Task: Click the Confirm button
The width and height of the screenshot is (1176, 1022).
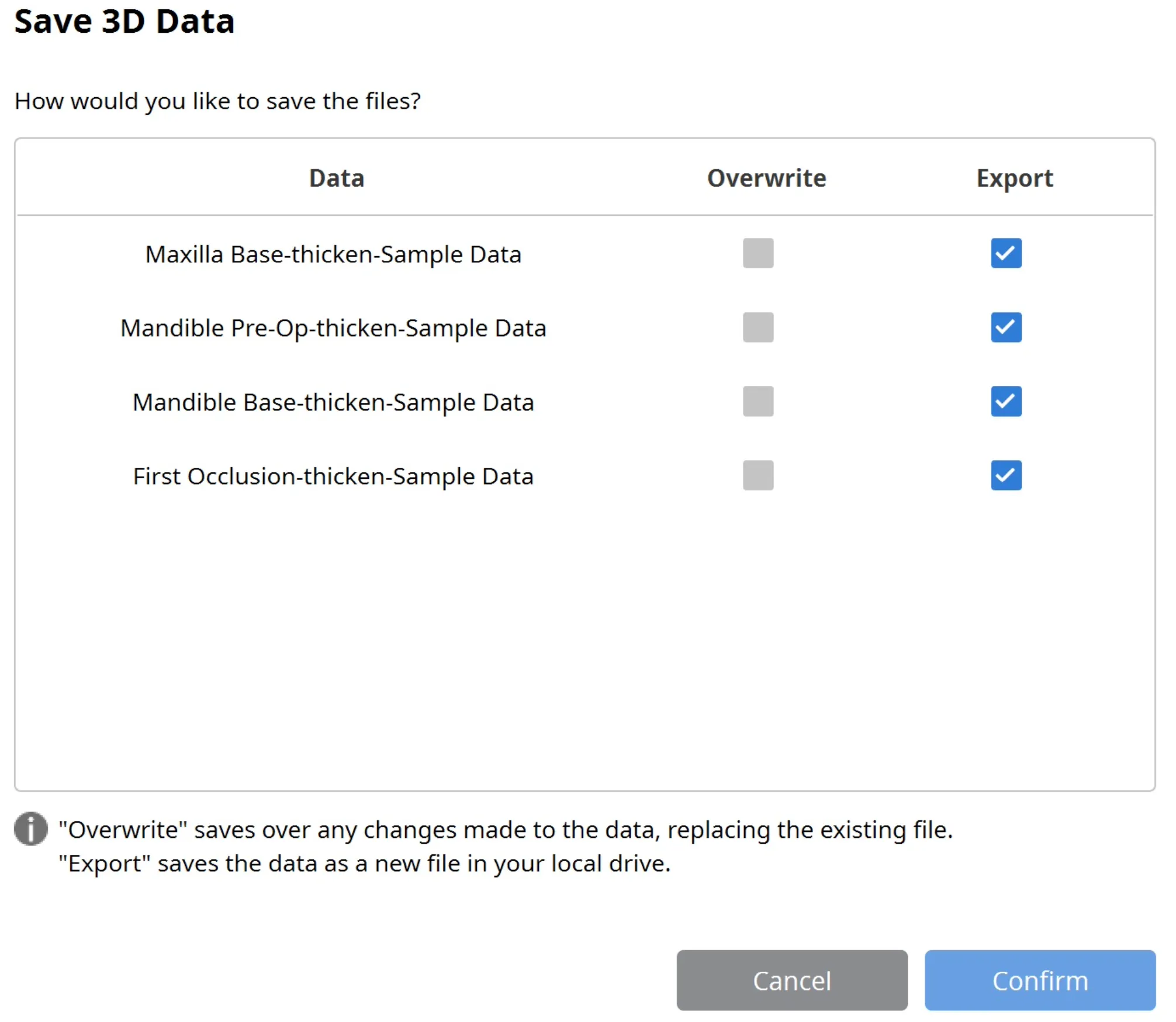Action: (x=1040, y=980)
